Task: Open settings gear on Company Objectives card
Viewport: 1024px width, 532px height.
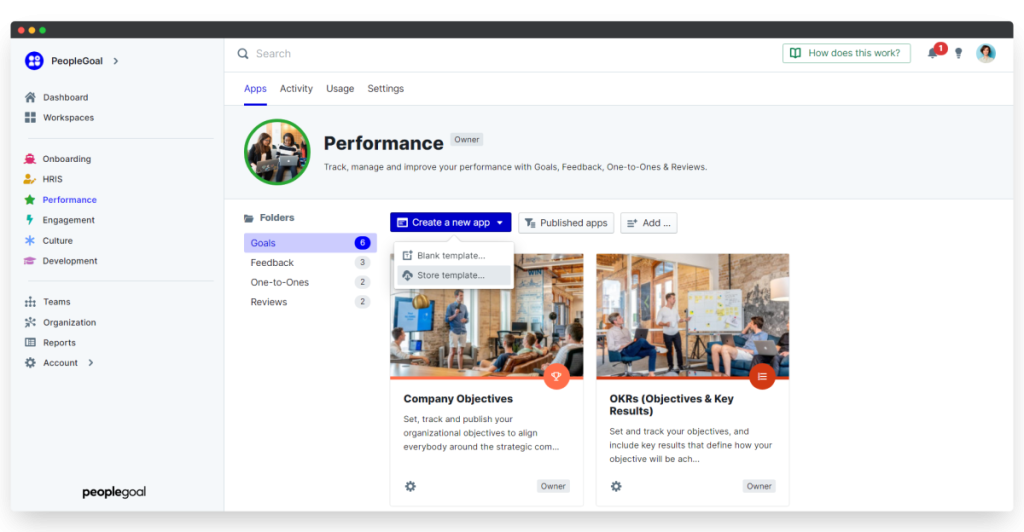Action: coord(410,486)
